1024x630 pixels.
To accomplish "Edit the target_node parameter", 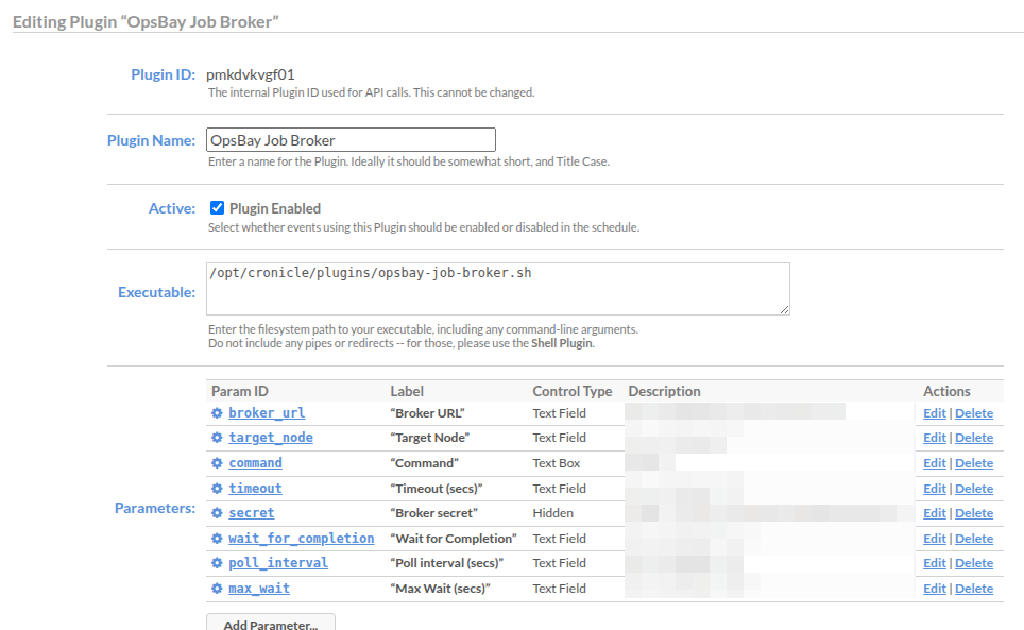I will coord(934,438).
